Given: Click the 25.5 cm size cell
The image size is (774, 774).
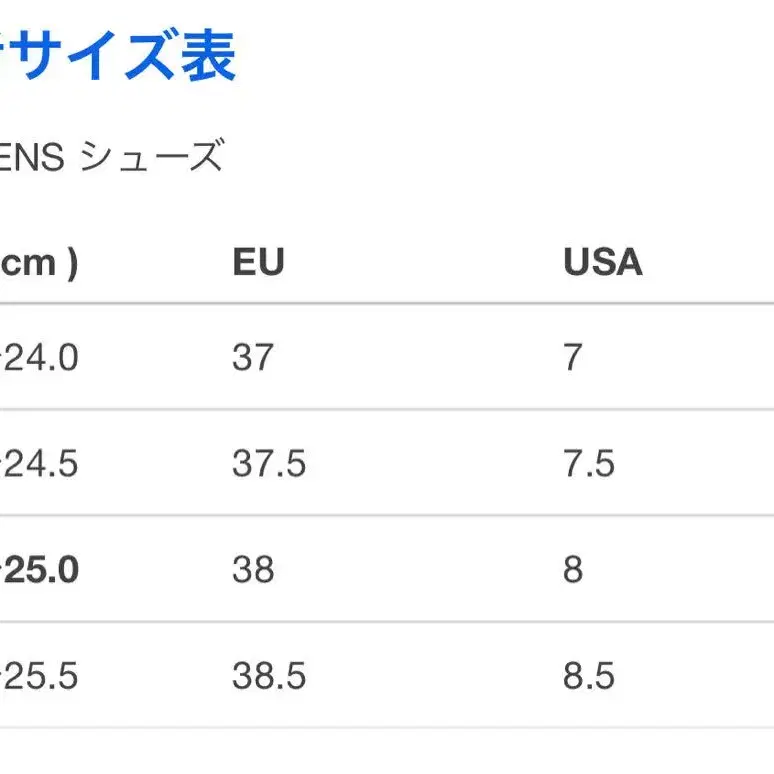Looking at the screenshot, I should 40,677.
